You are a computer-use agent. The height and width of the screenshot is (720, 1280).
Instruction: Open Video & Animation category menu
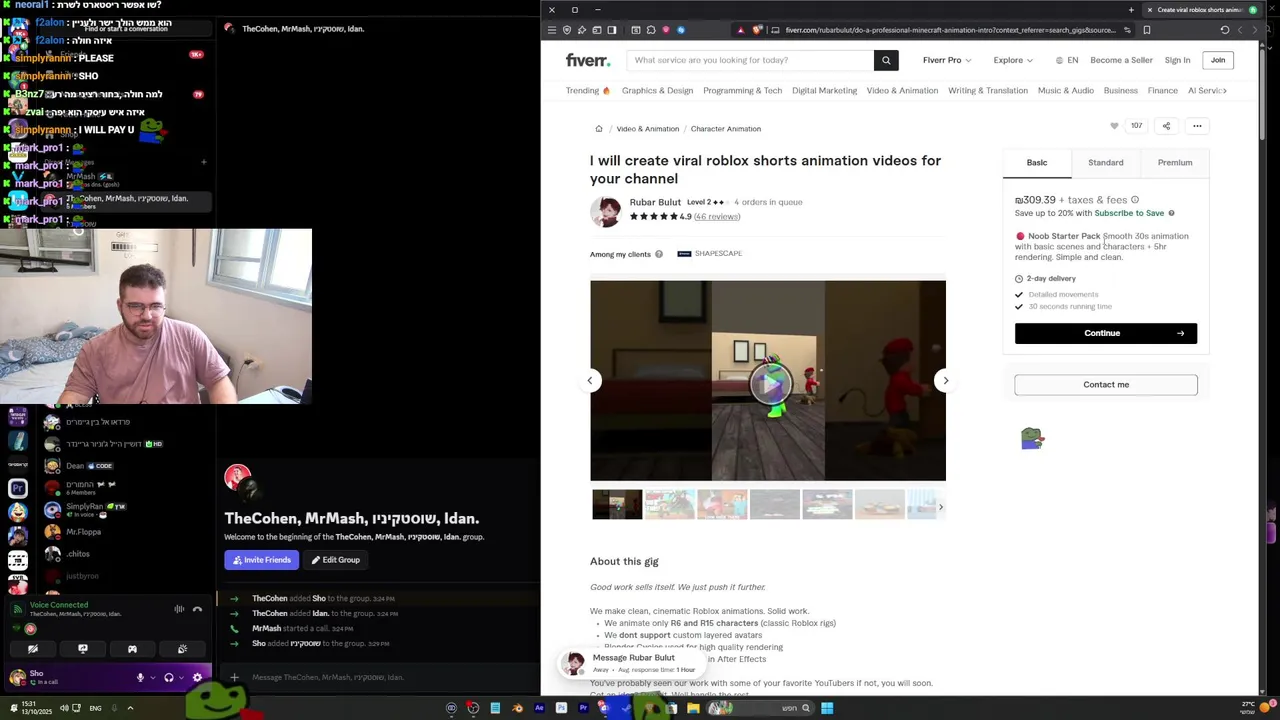[902, 91]
